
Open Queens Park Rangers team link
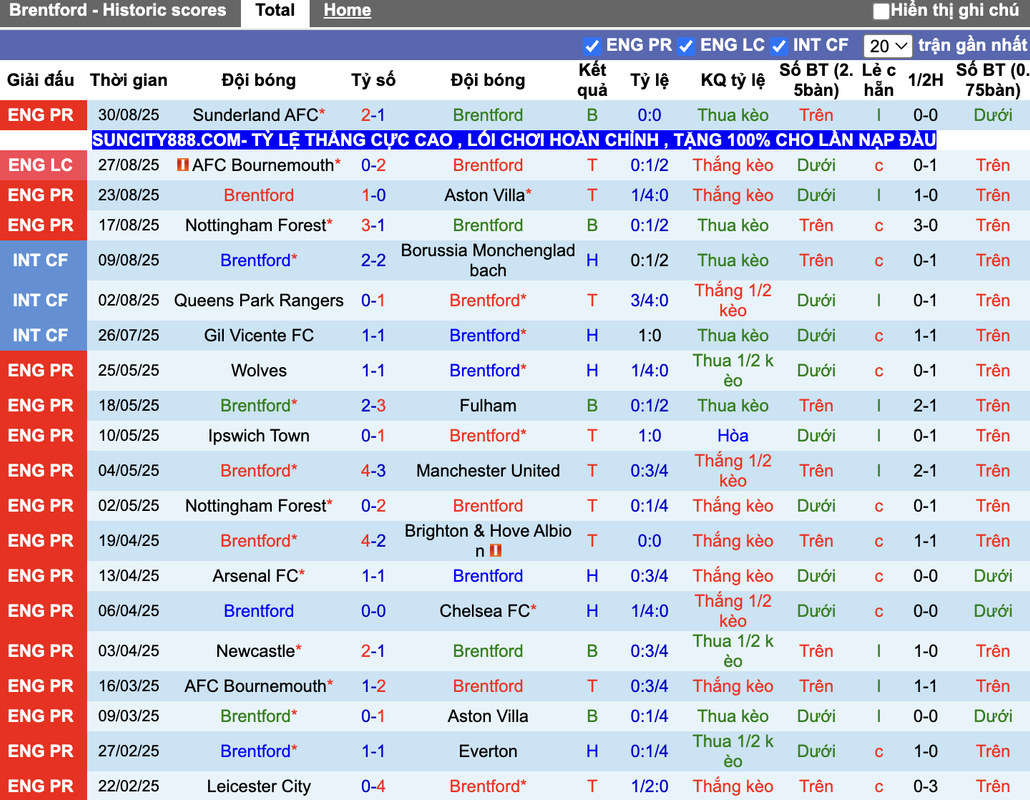[x=259, y=300]
